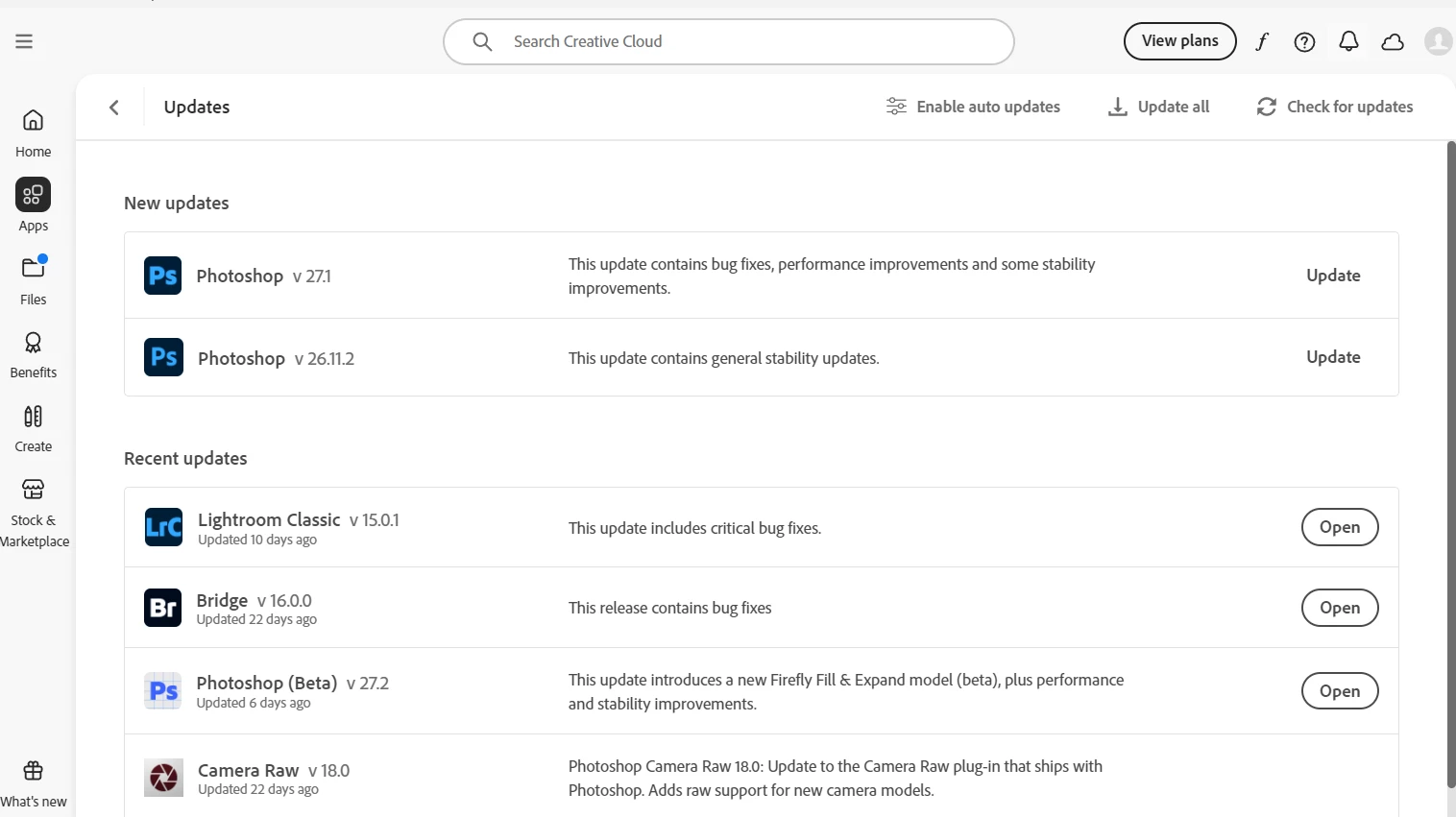Open Photoshop (Beta)

click(1339, 691)
